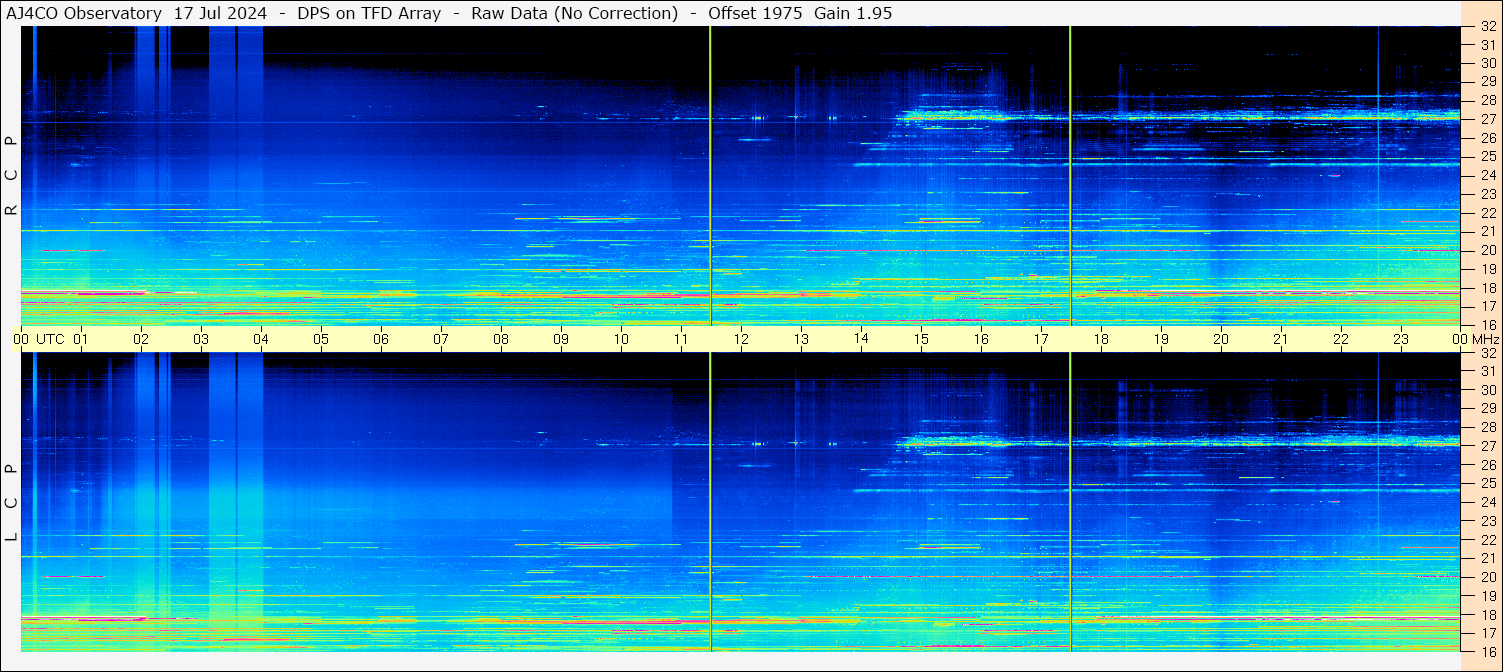
Task: Select the 16 hour tick on time axis
Action: 981,339
